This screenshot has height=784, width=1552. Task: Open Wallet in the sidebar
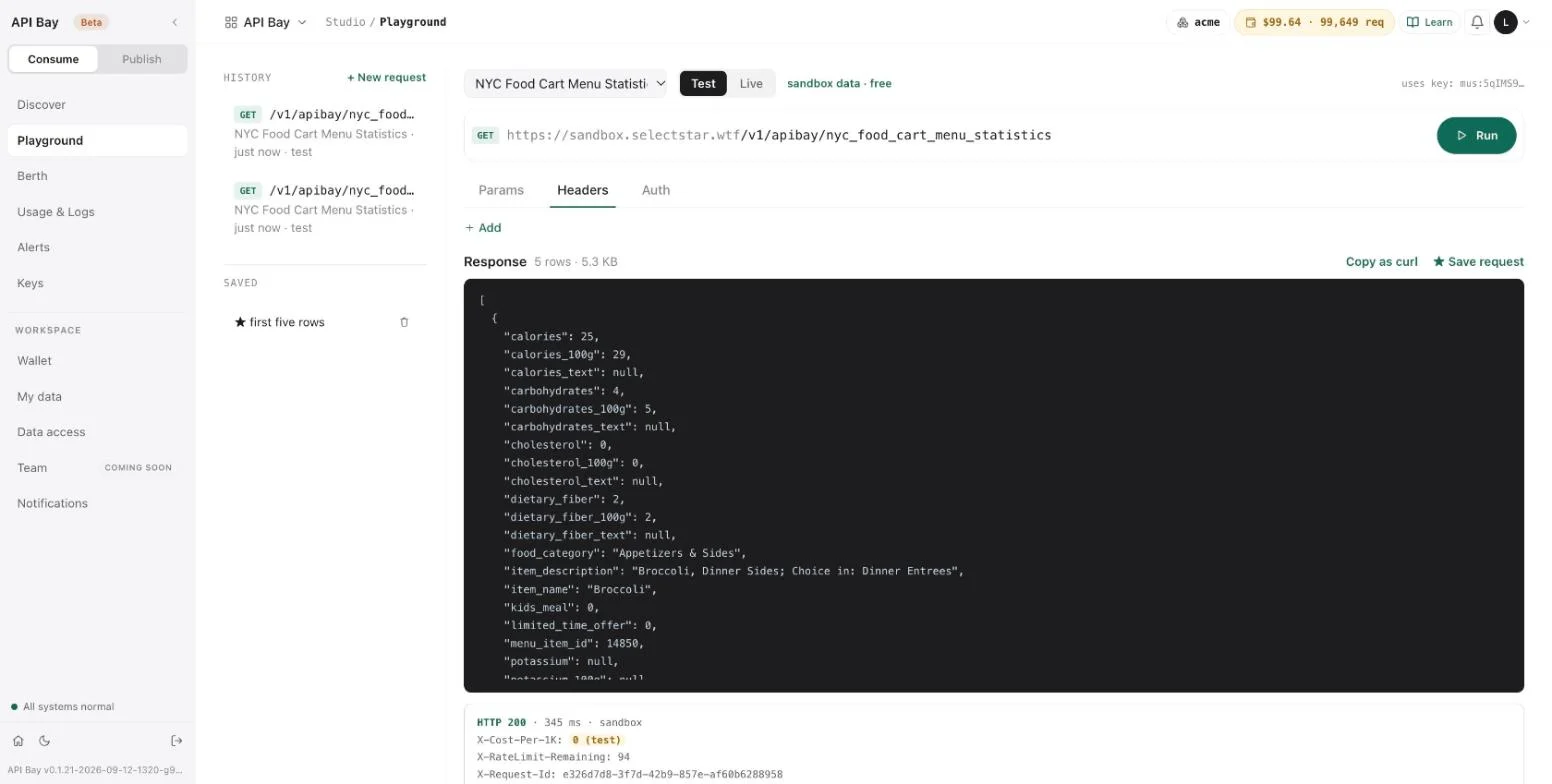[97, 361]
